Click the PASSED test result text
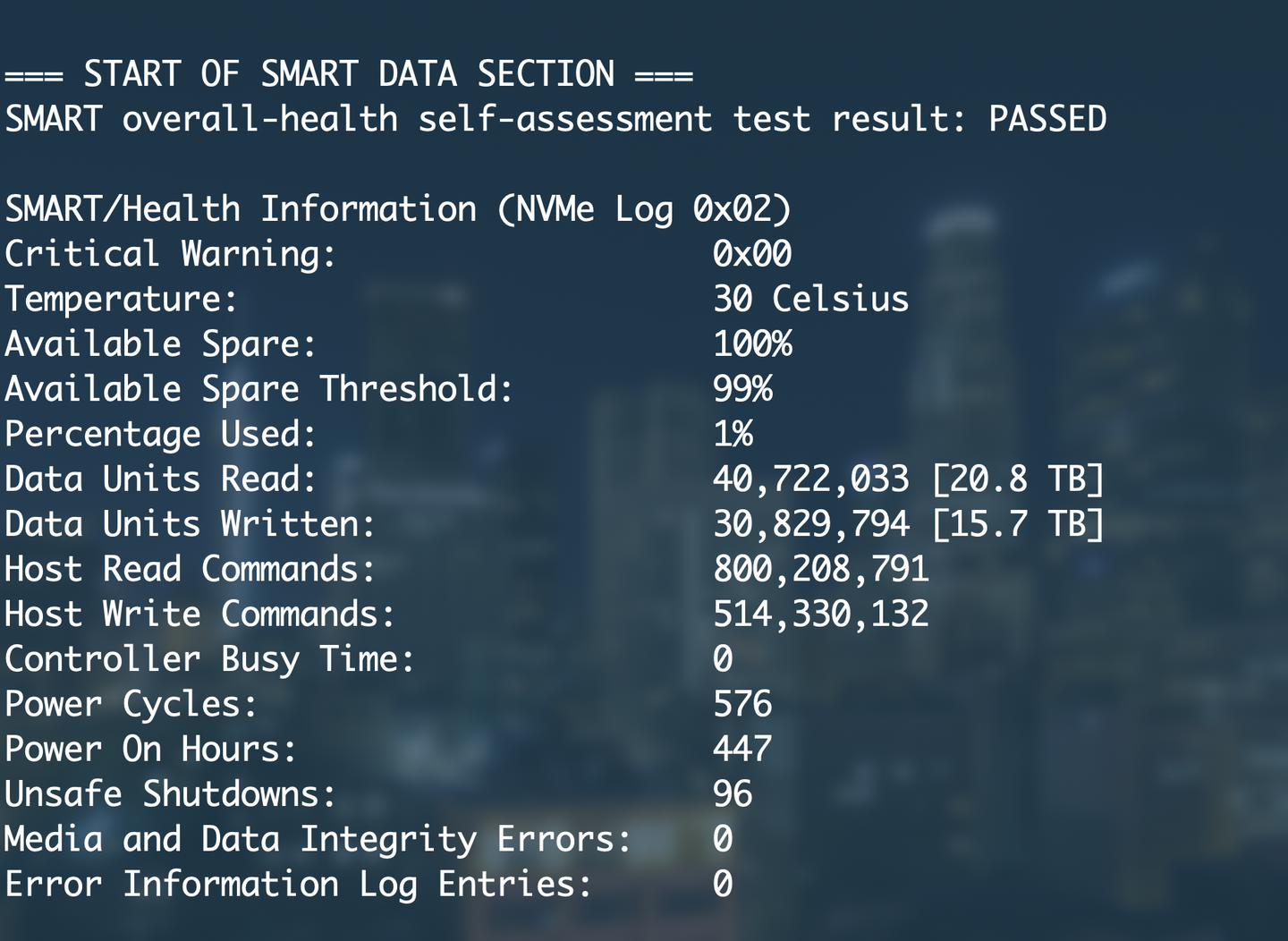The image size is (1288, 941). (x=1047, y=119)
